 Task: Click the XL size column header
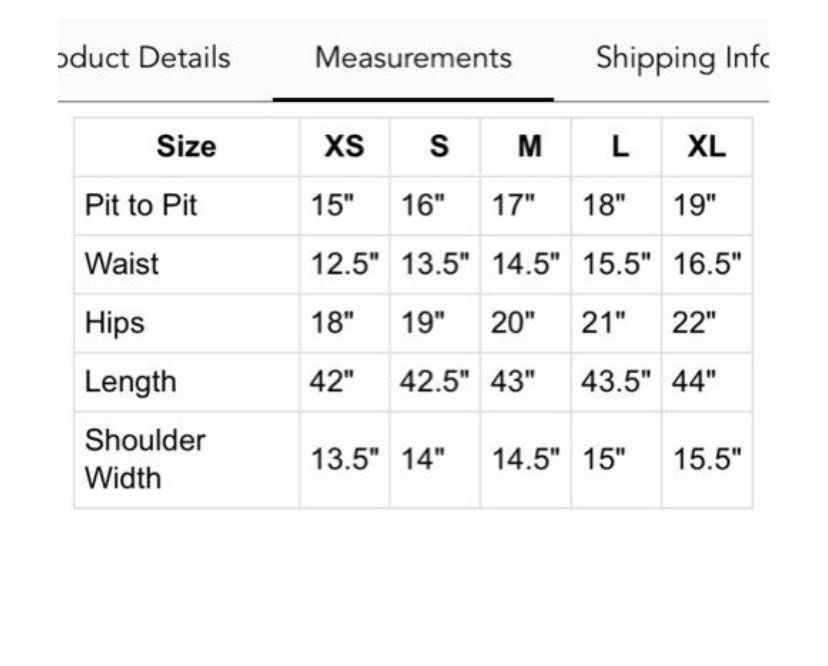point(706,147)
